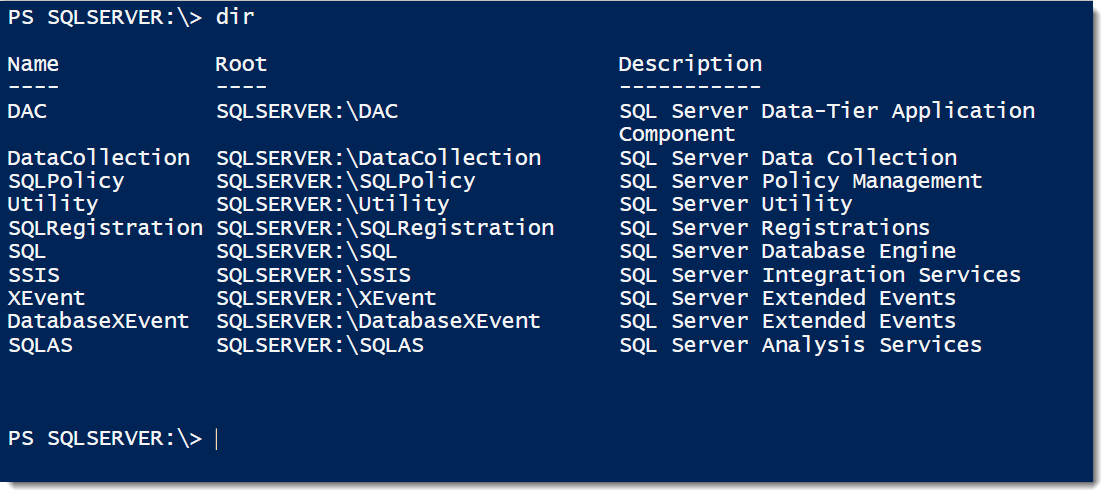Click the Description column header
Screen dimensions: 1108x497
pyautogui.click(x=690, y=64)
